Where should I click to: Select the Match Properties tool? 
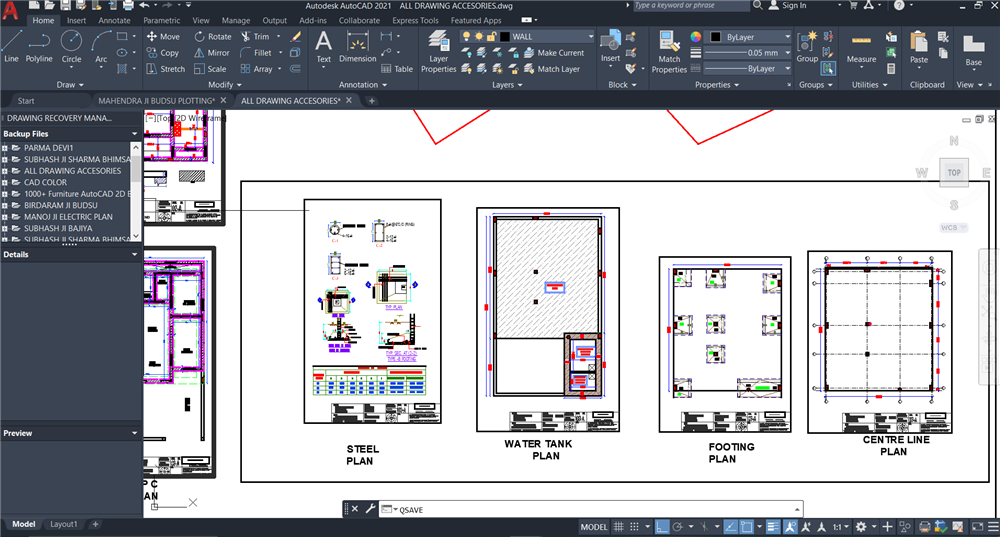coord(669,50)
